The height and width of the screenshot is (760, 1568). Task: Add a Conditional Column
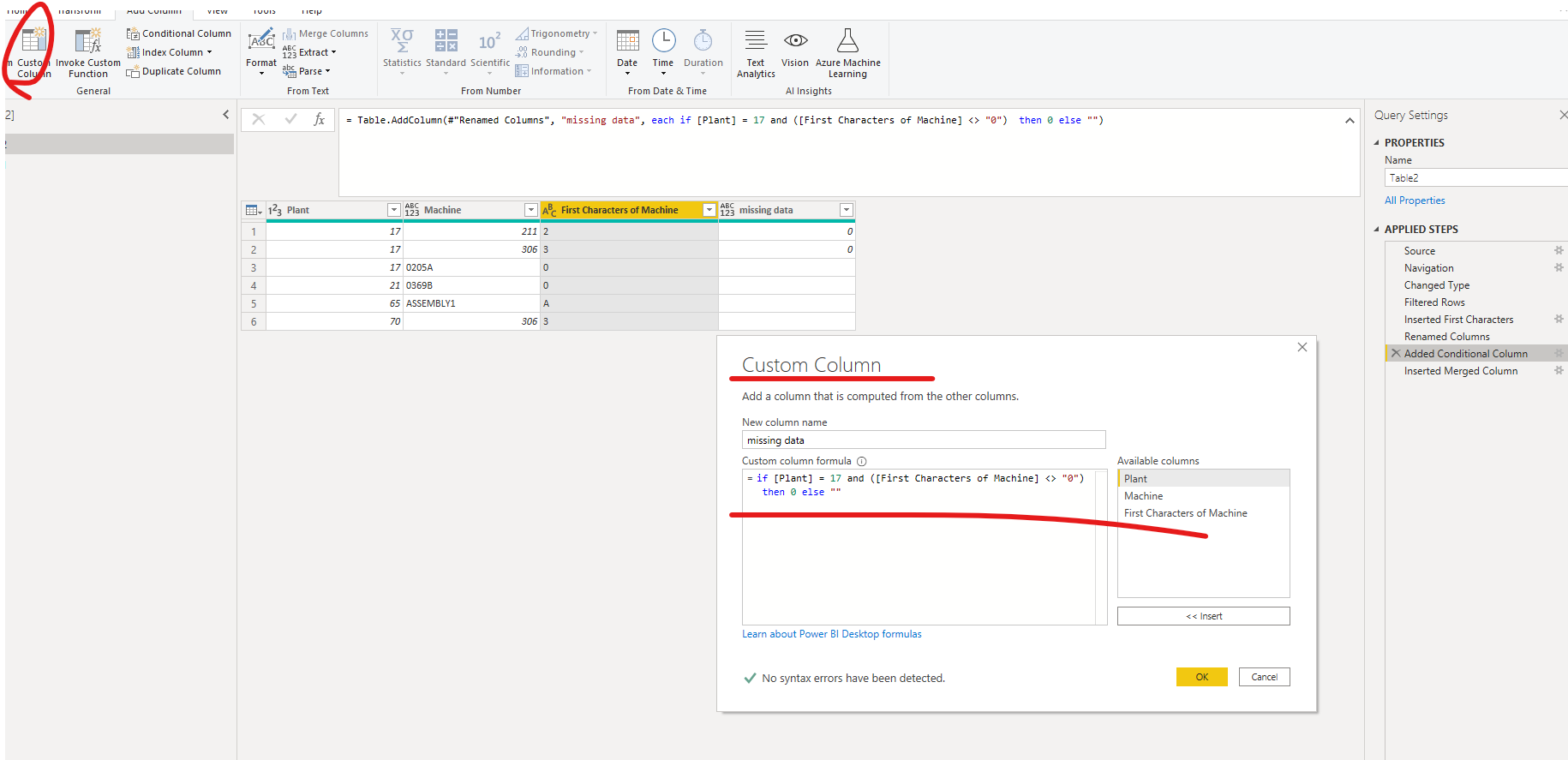(x=179, y=33)
